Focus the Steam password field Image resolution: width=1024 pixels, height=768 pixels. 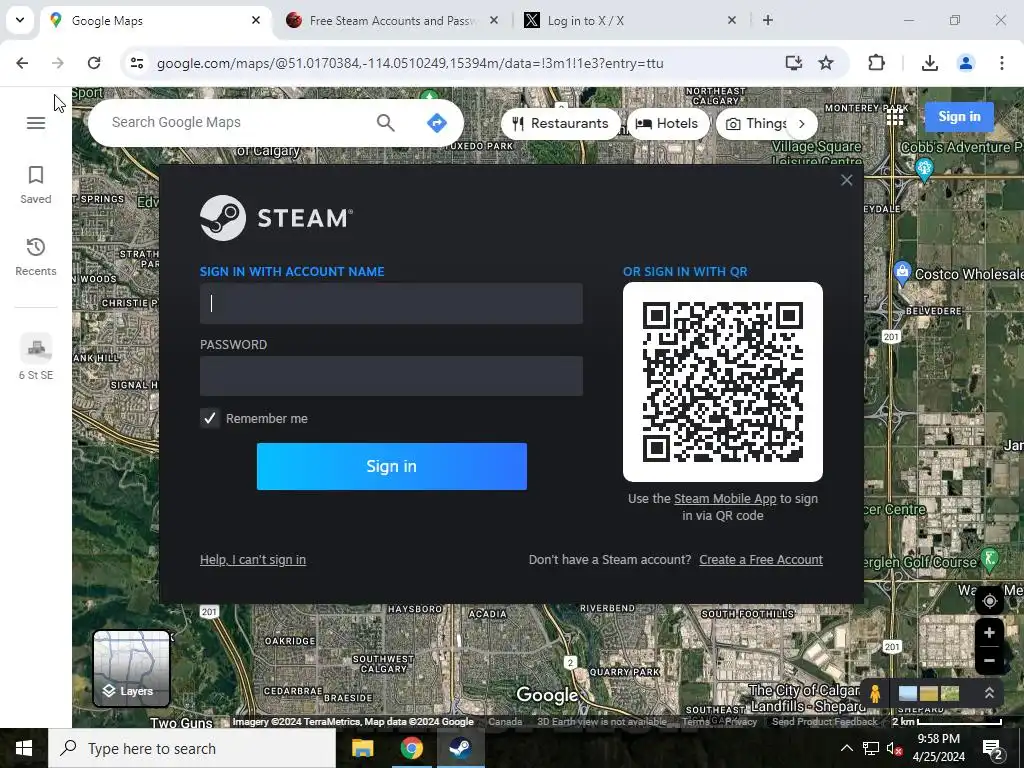click(x=391, y=376)
